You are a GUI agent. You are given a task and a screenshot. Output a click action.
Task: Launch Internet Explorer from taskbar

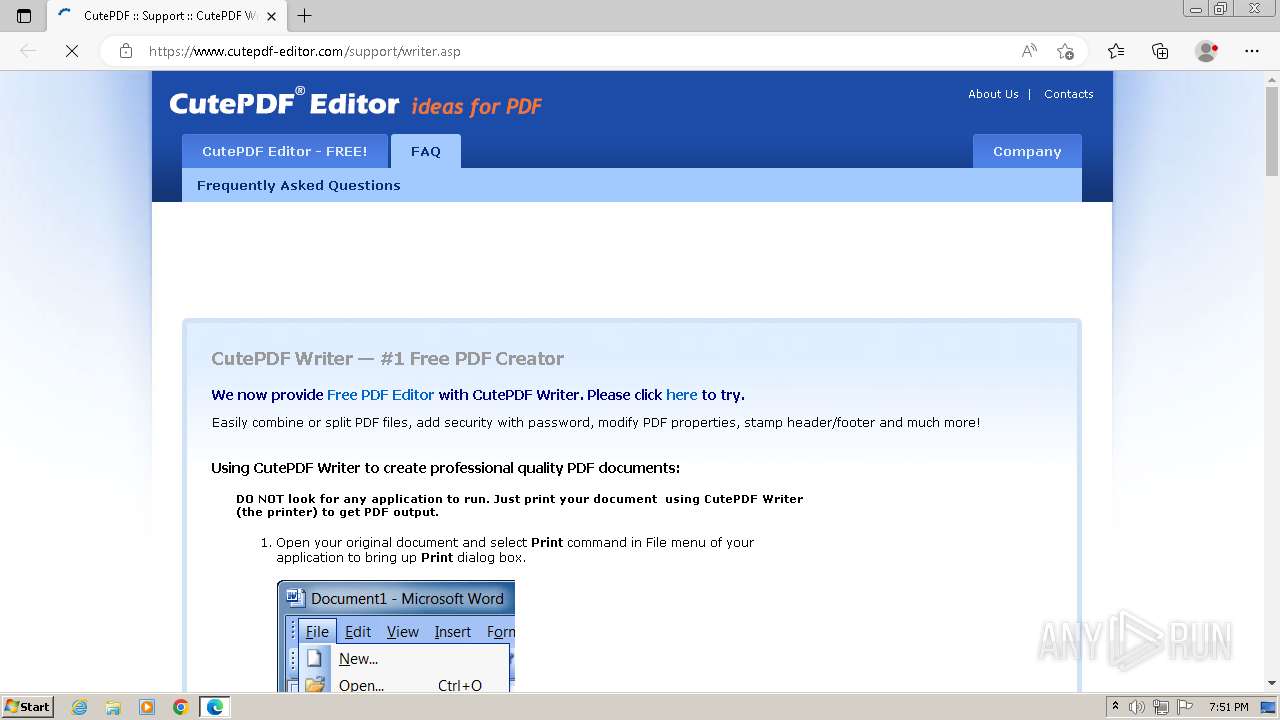tap(80, 707)
